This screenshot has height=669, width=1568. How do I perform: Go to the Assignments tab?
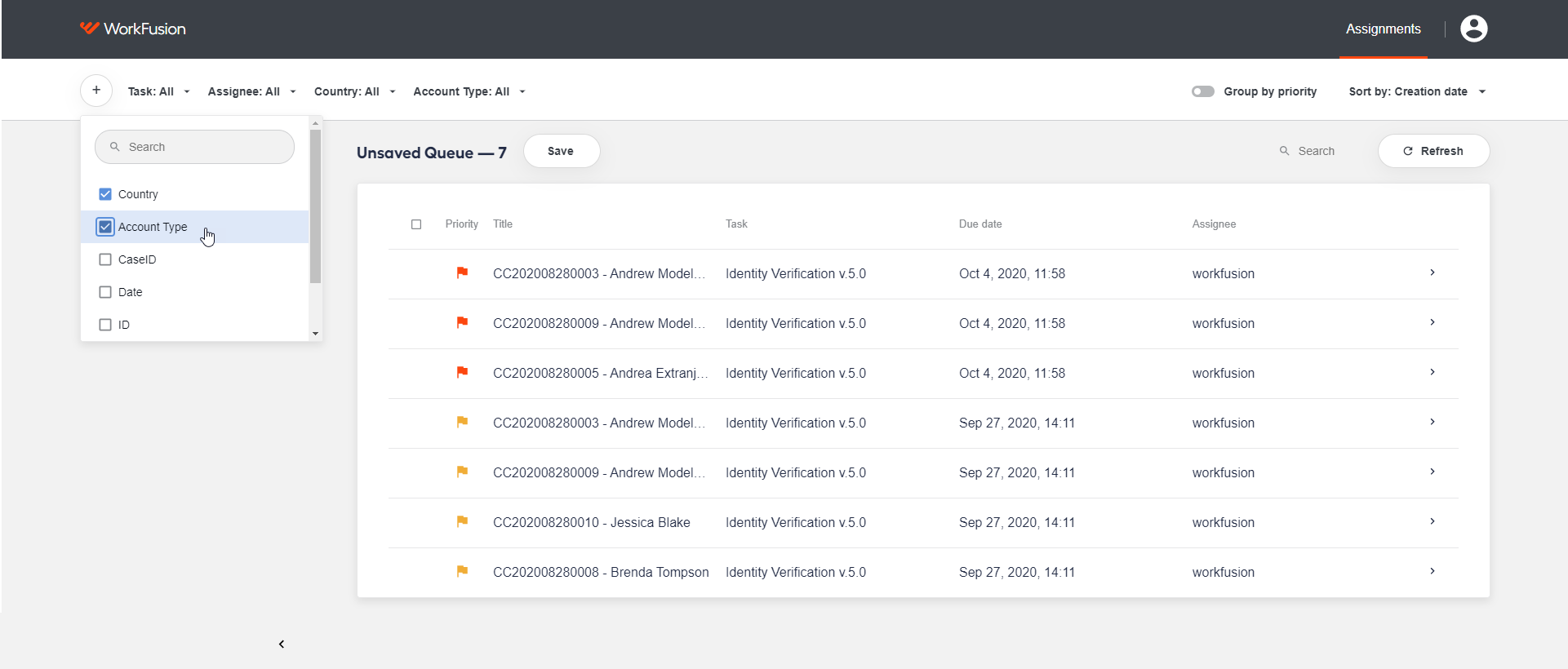[1384, 29]
